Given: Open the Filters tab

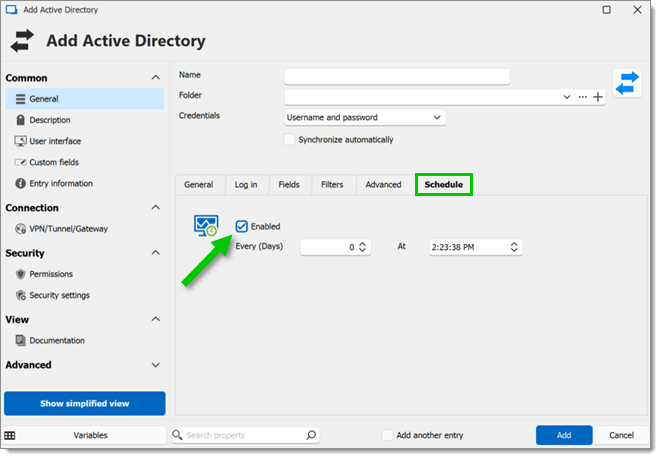Looking at the screenshot, I should click(x=332, y=185).
